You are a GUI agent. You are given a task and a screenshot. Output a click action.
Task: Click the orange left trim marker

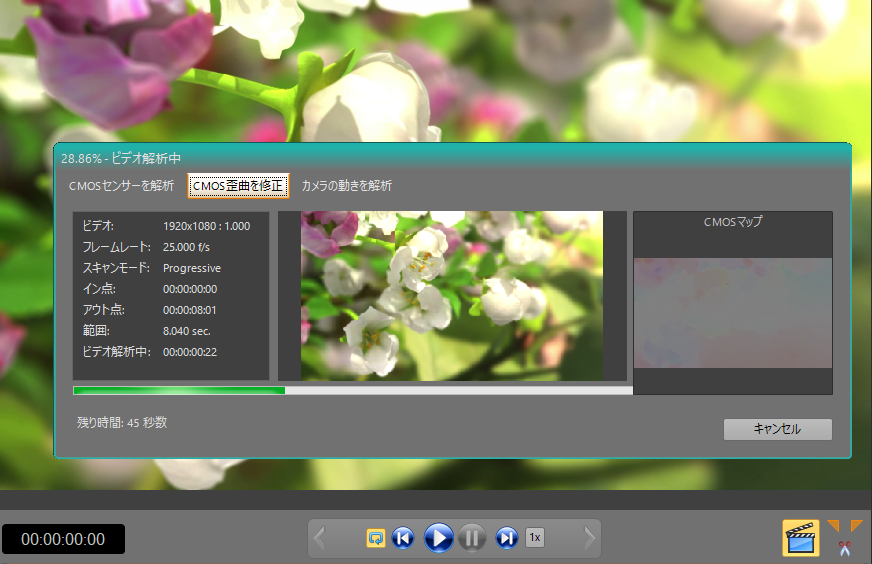pos(833,526)
